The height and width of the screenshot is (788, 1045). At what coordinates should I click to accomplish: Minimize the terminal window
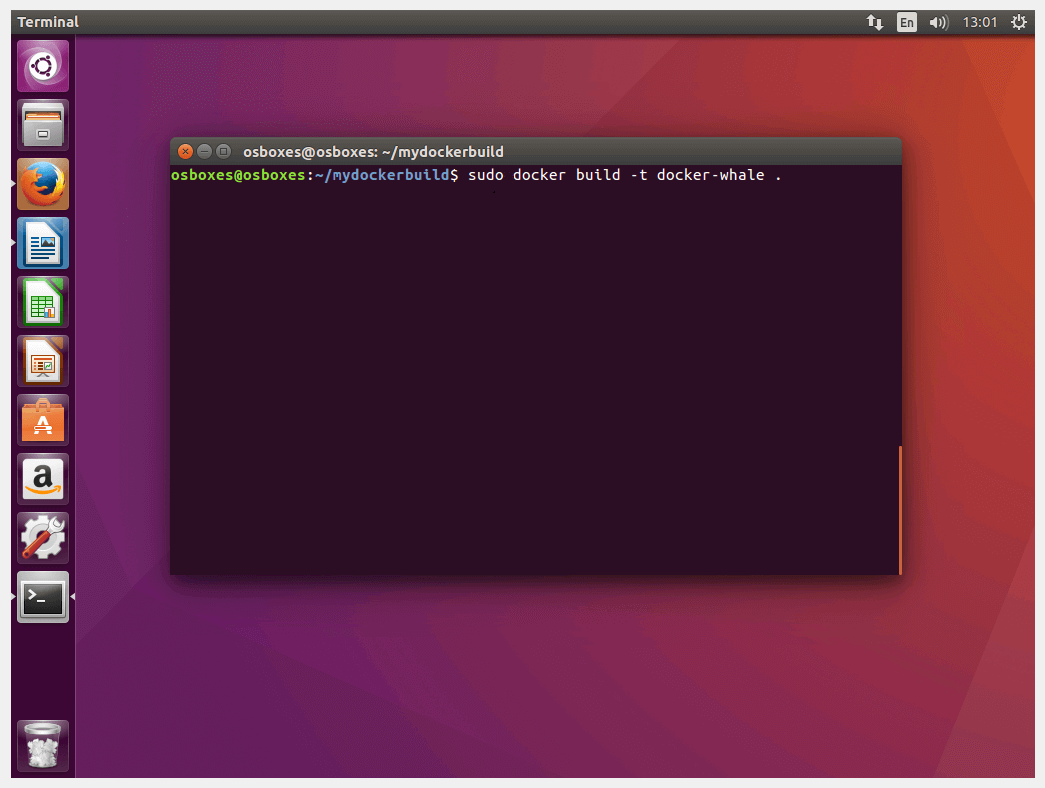(x=205, y=151)
